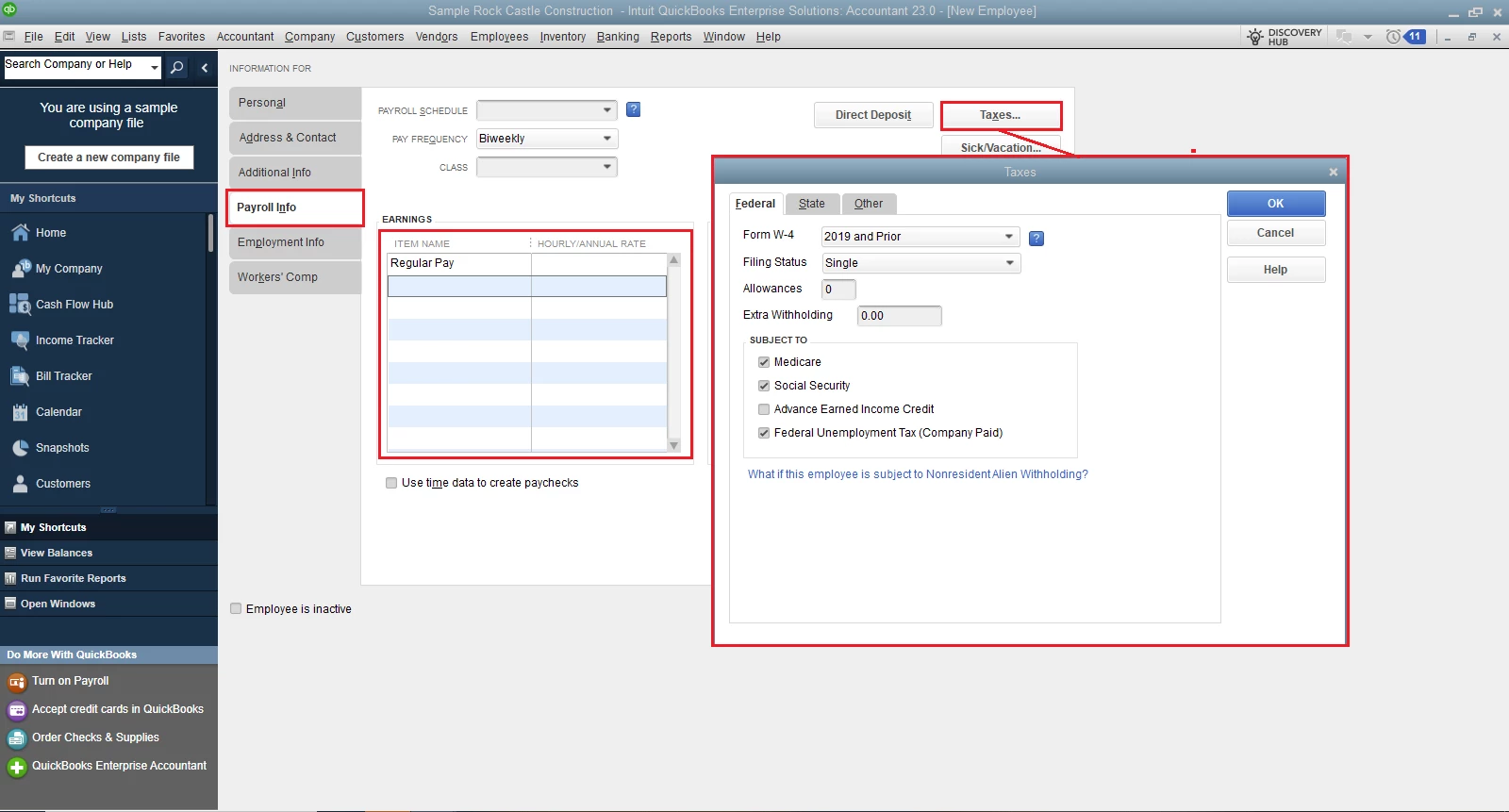Open the Nonresident Alien Withholding link
This screenshot has width=1509, height=812.
918,474
